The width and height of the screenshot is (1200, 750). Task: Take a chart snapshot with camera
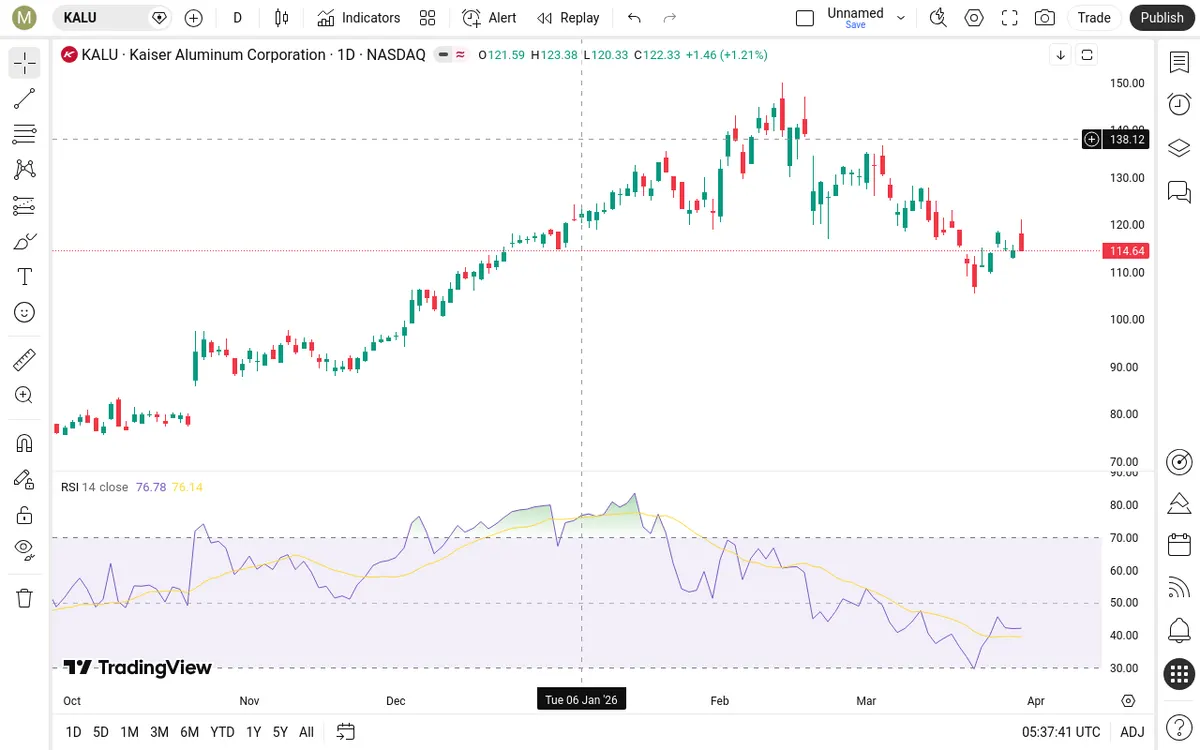[x=1045, y=18]
